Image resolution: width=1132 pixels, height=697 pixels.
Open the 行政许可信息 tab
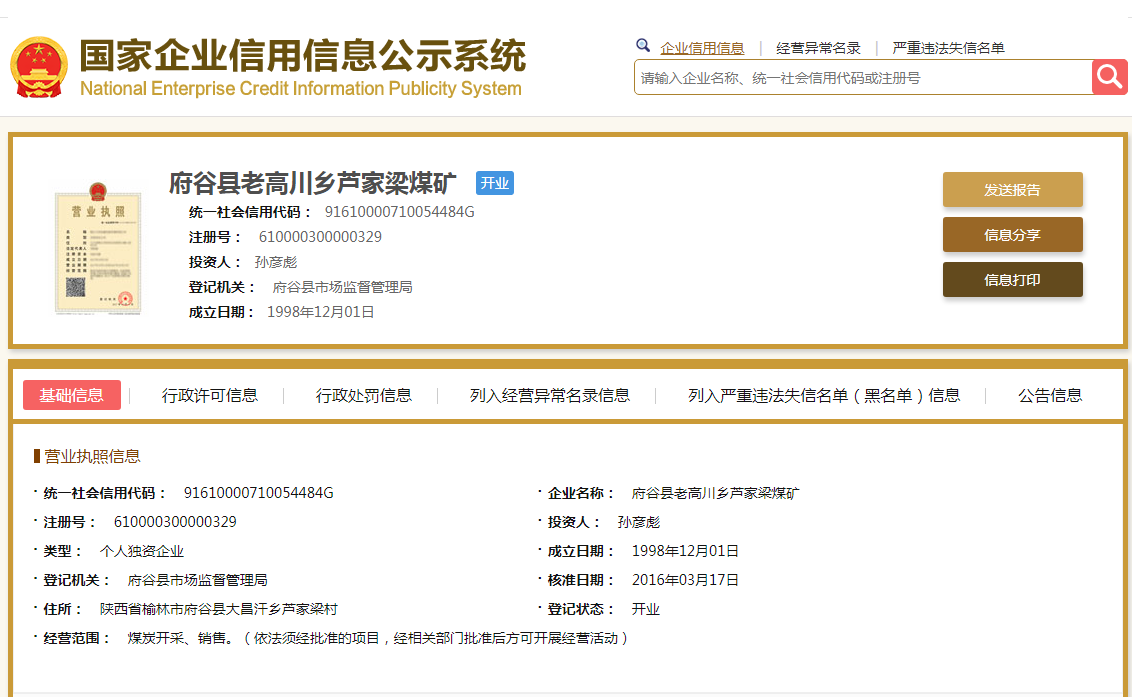209,395
